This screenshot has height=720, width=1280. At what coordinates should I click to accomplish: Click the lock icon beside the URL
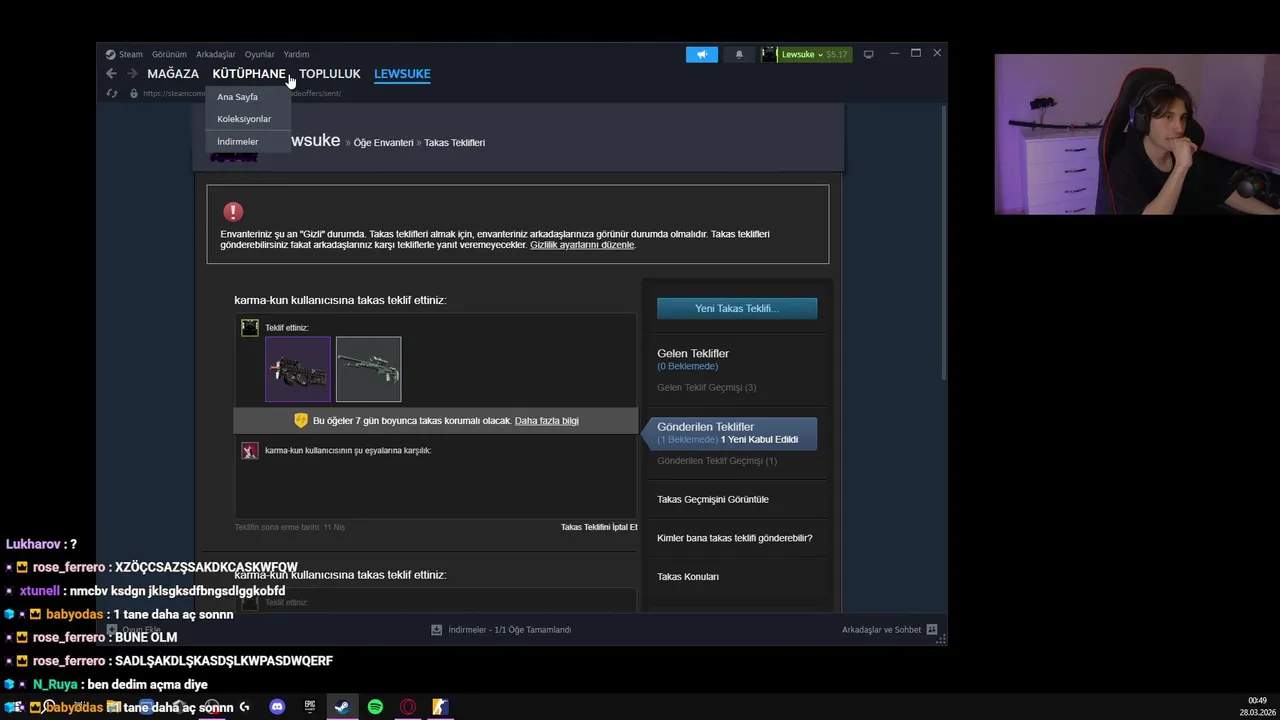[134, 93]
